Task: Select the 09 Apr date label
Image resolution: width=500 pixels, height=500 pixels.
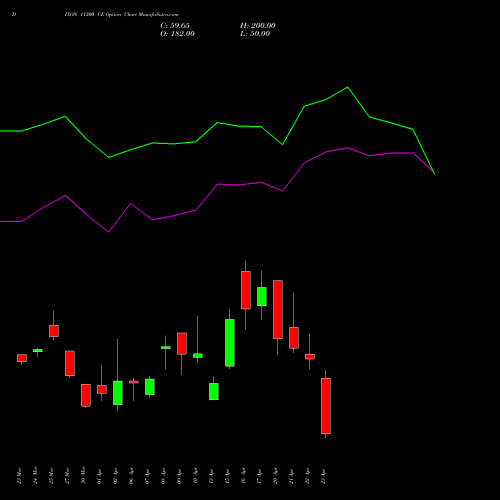Action: click(179, 476)
